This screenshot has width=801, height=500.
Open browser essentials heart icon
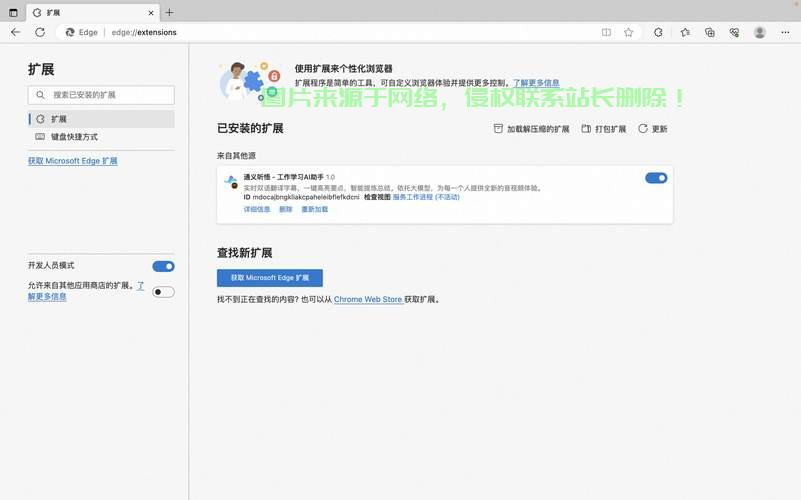pos(734,32)
